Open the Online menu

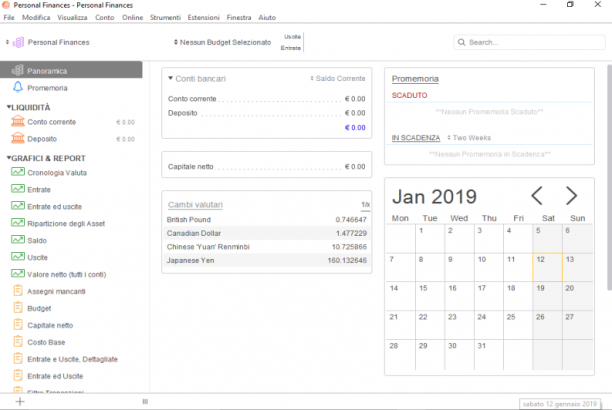tap(132, 18)
